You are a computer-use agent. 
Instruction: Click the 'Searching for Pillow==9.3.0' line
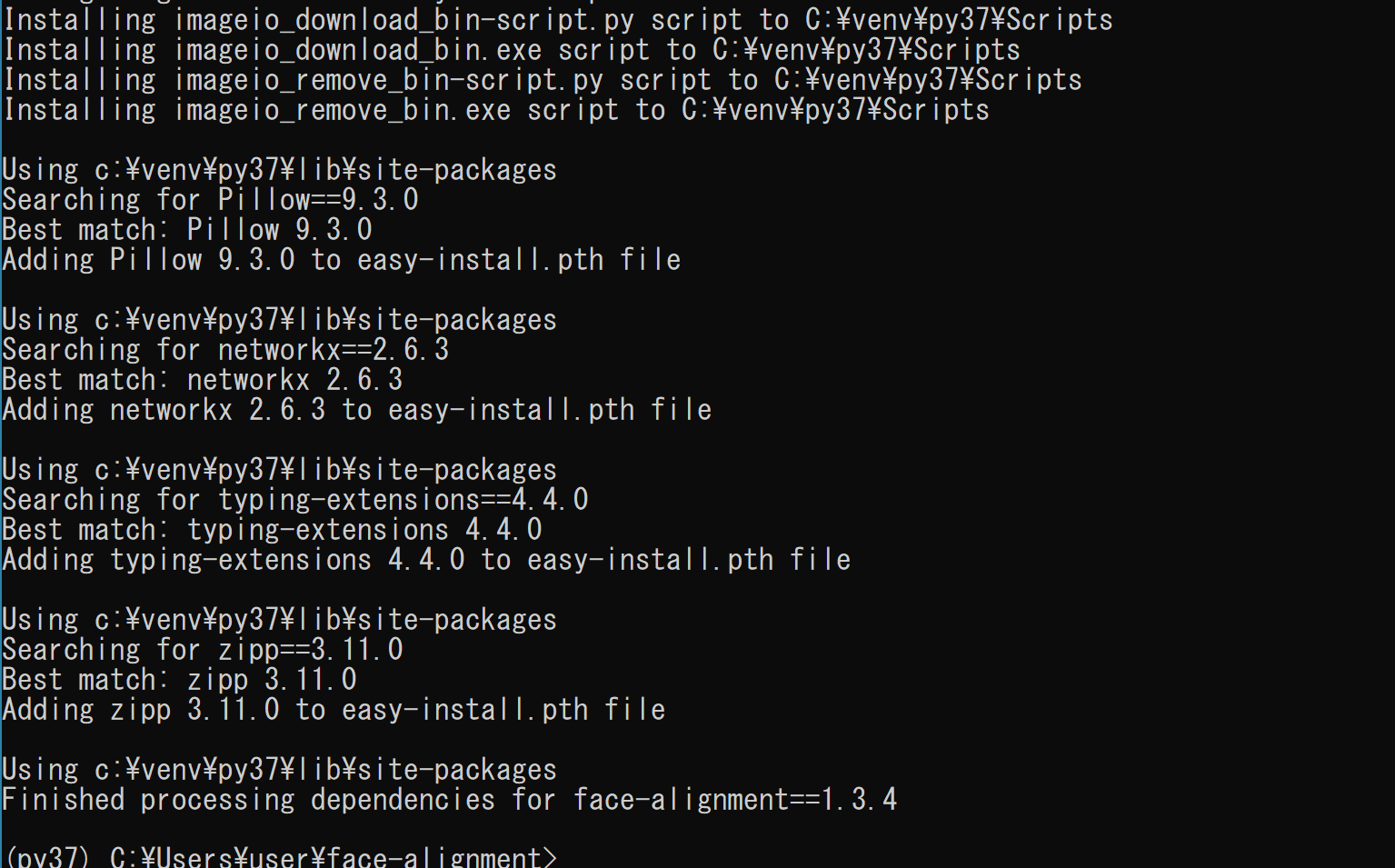point(211,199)
